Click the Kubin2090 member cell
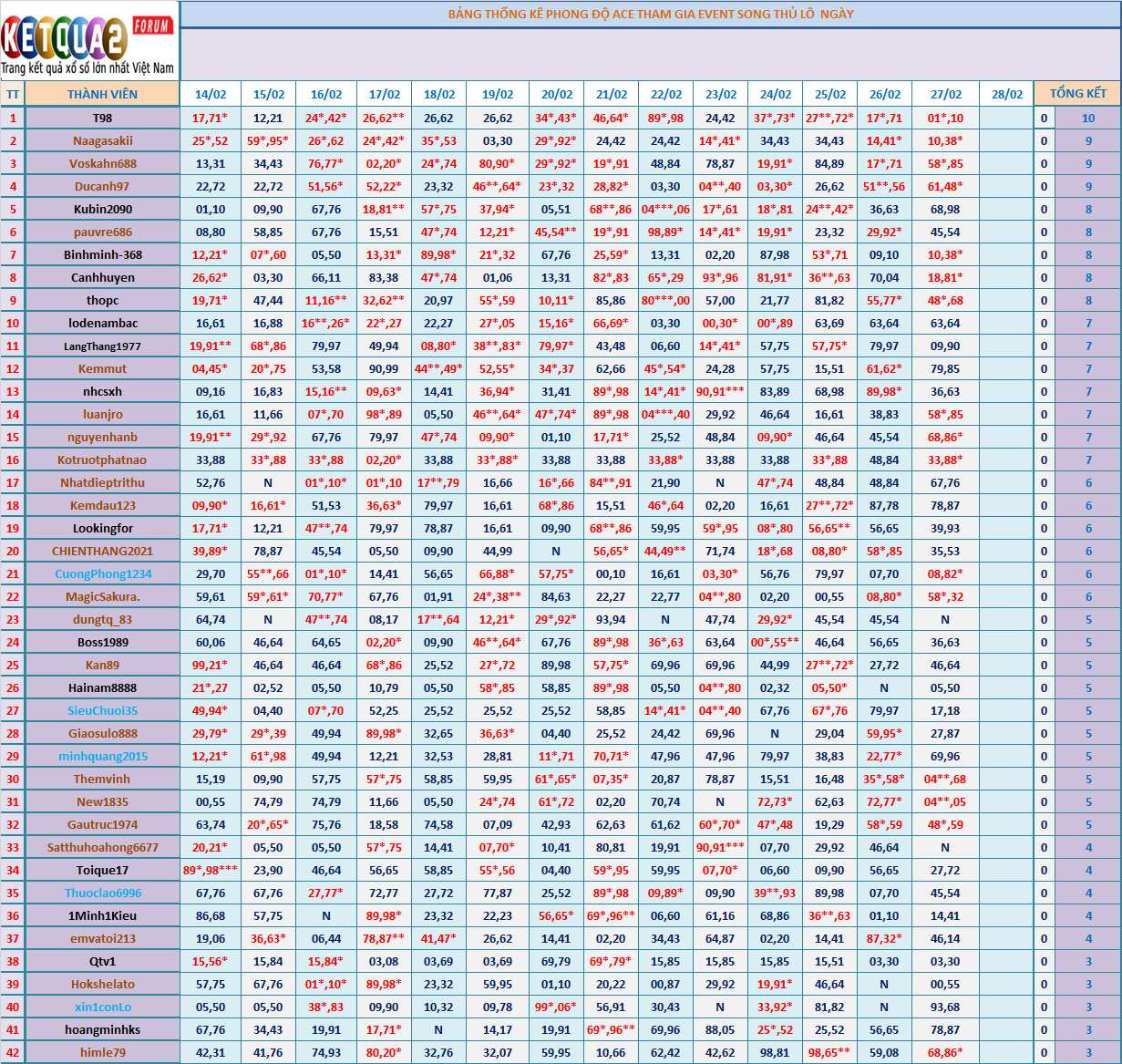Viewport: 1122px width, 1064px height. click(x=102, y=209)
